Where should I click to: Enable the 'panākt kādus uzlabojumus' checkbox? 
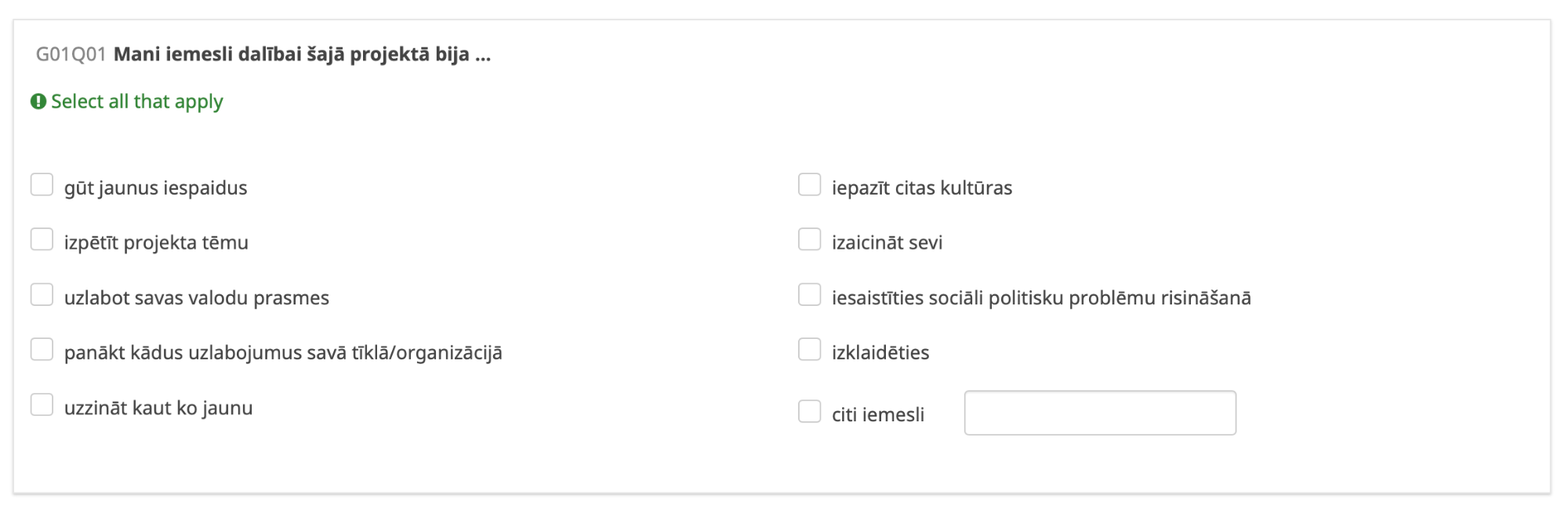[42, 350]
